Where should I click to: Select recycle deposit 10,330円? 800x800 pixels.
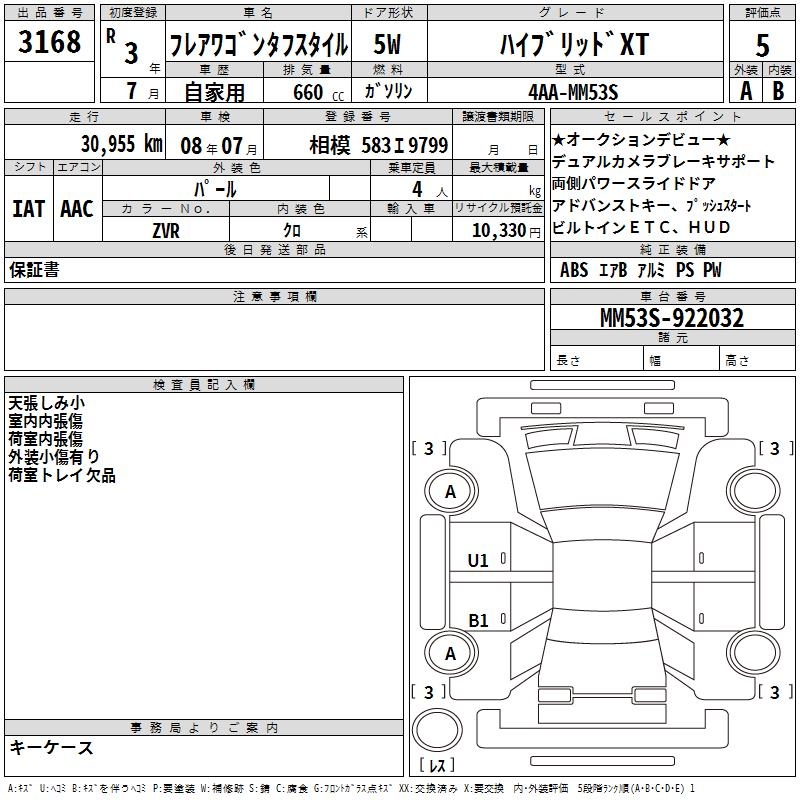[x=506, y=231]
